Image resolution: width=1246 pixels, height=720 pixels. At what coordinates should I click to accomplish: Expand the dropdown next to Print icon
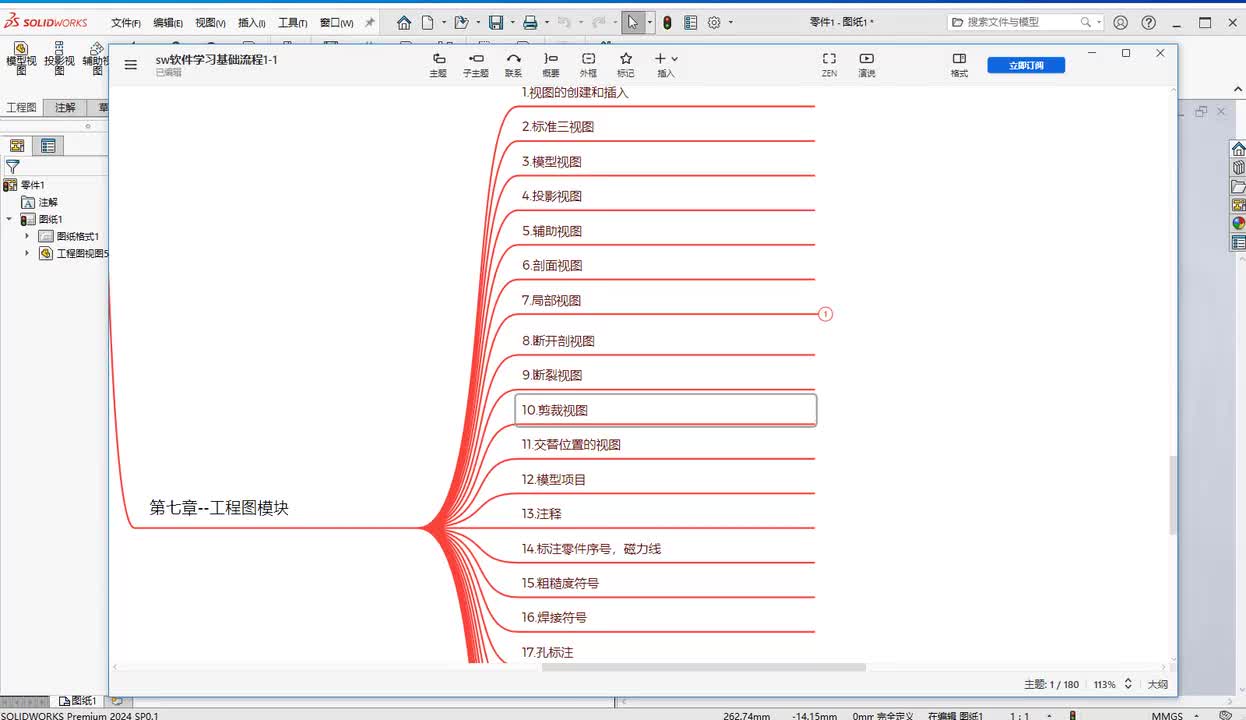pyautogui.click(x=546, y=22)
